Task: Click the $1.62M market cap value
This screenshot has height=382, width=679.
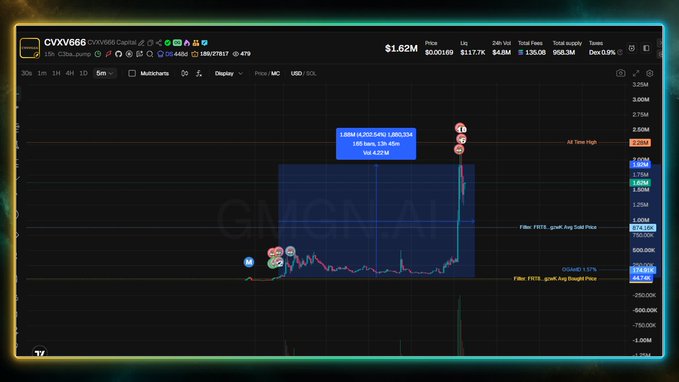Action: (401, 49)
